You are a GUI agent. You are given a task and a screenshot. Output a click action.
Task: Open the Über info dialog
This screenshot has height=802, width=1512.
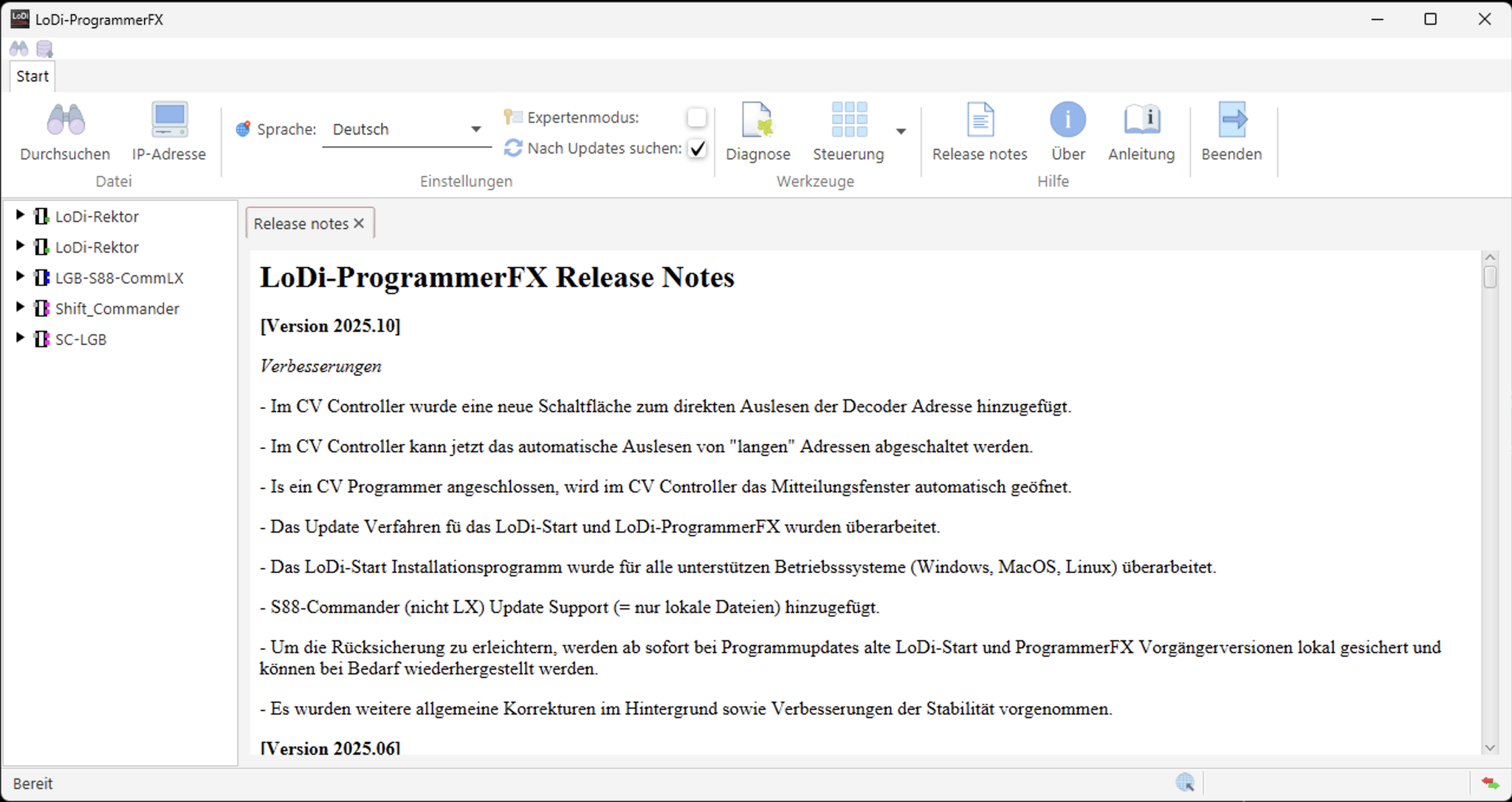pos(1068,131)
